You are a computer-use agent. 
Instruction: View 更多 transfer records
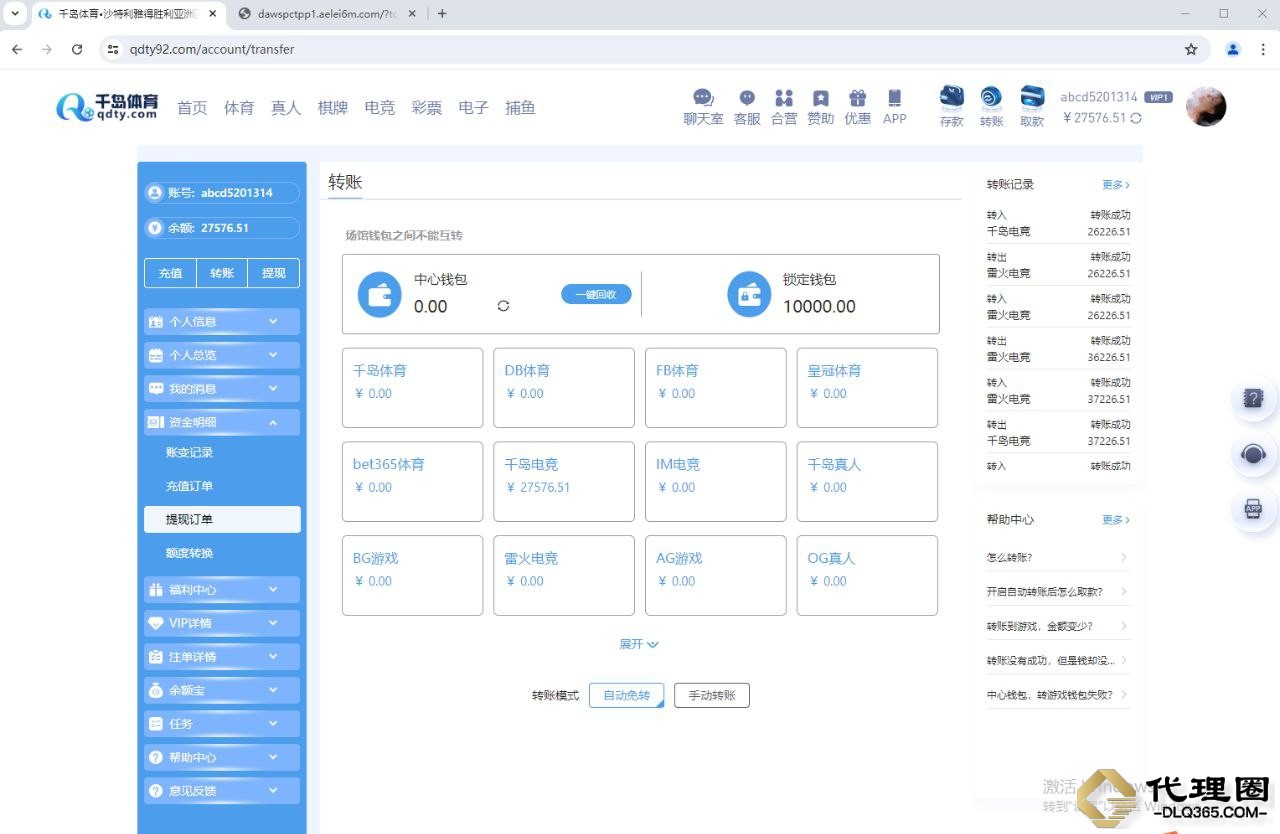[1116, 185]
